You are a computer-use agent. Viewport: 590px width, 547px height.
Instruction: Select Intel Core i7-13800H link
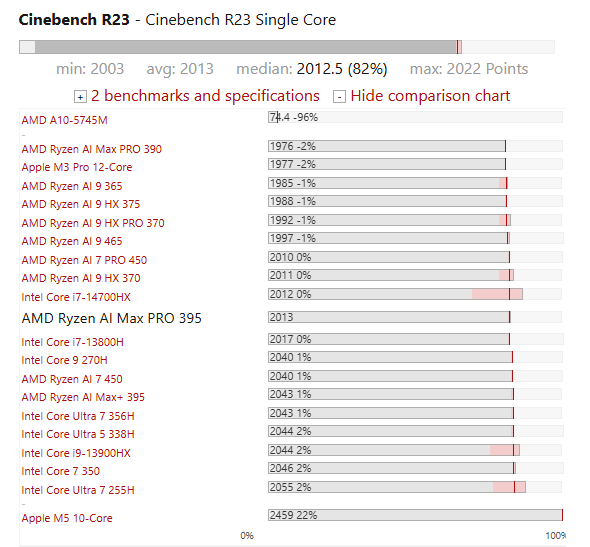coord(73,342)
